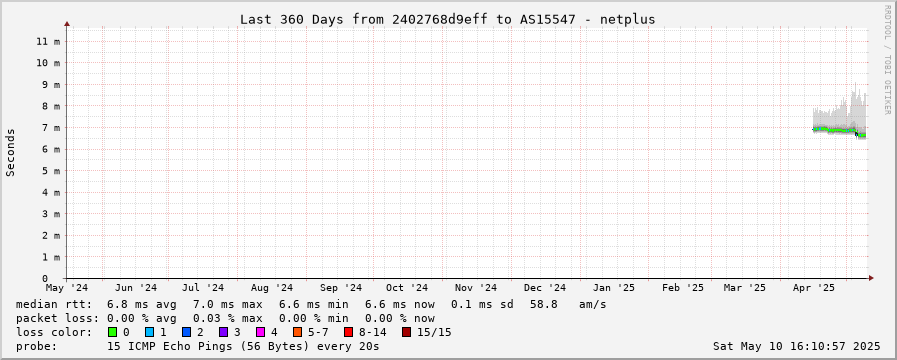Click the blue loss color 2 swatch
Image resolution: width=897 pixels, height=360 pixels.
(x=186, y=333)
